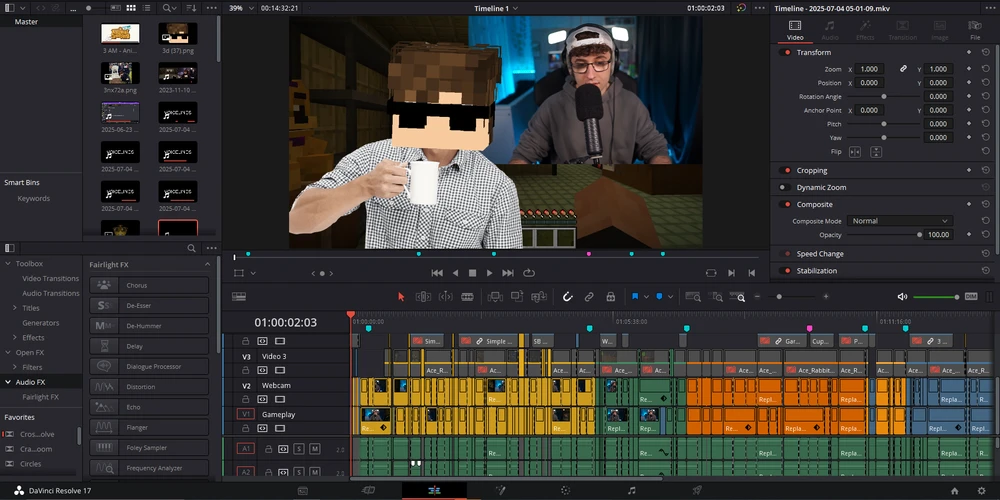1000x500 pixels.
Task: Click Play forward in viewer
Action: [x=489, y=273]
